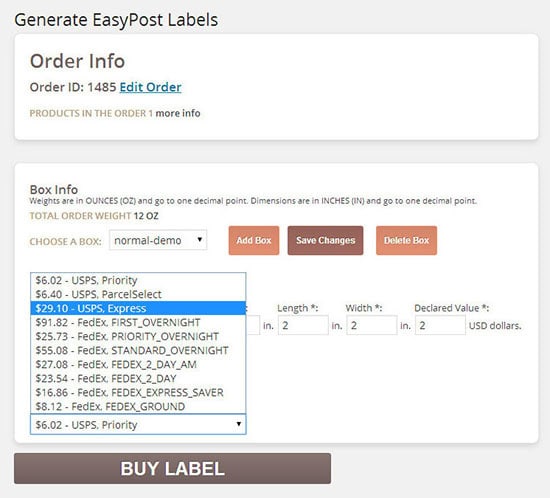Click the 'Box Info' heading
Viewport: 550px width, 498px height.
coord(54,189)
